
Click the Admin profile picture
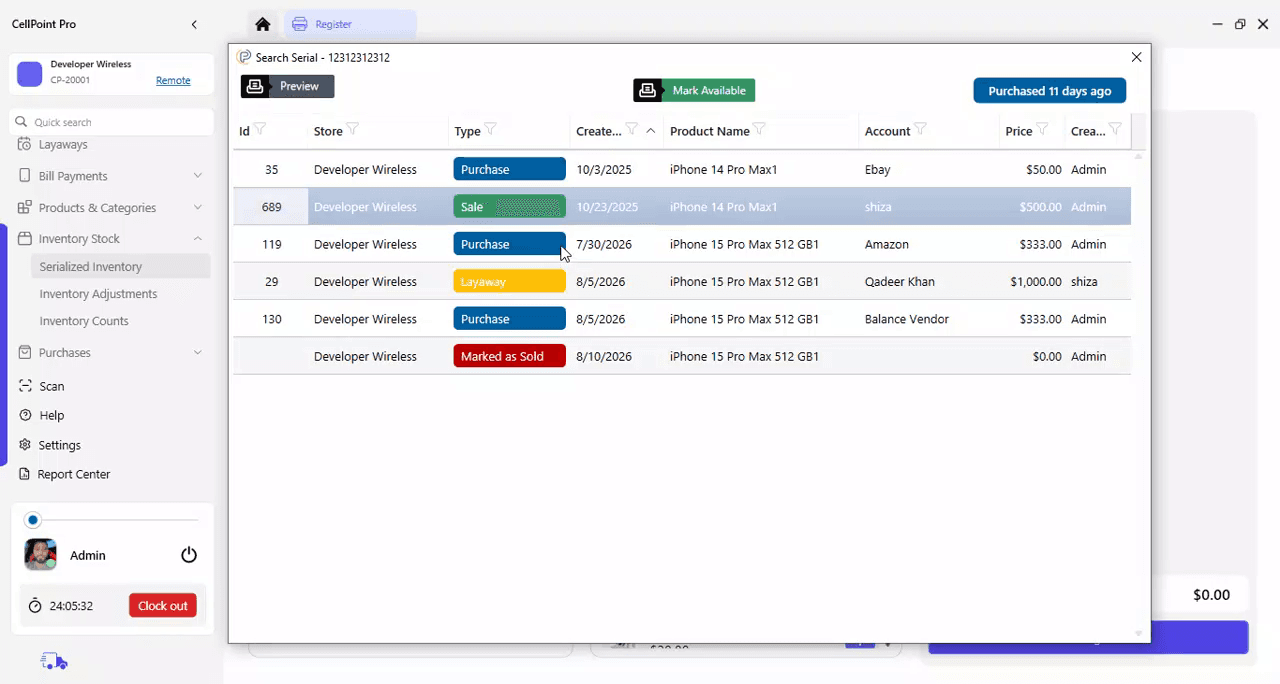tap(40, 555)
